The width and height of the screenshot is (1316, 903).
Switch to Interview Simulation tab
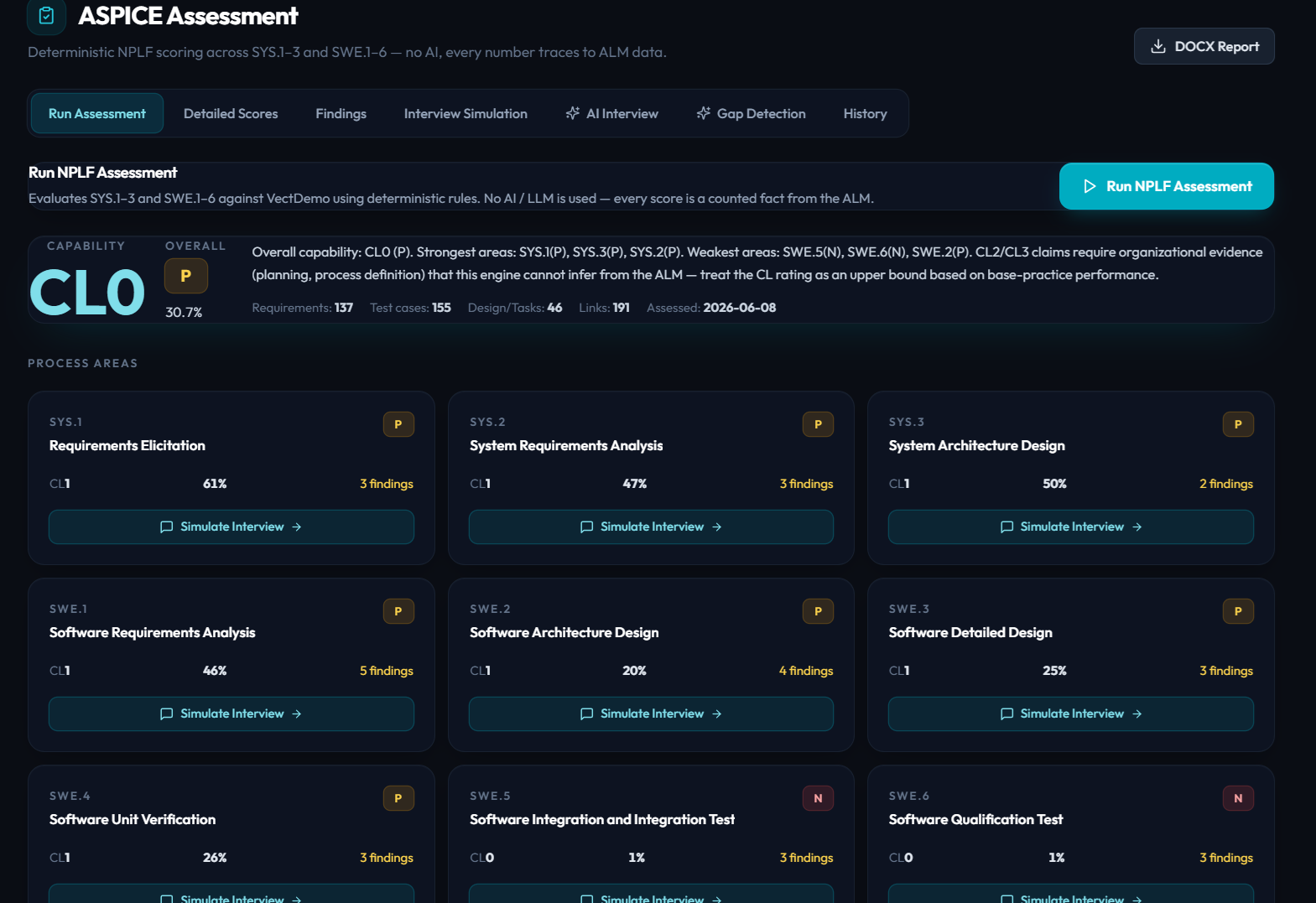466,113
